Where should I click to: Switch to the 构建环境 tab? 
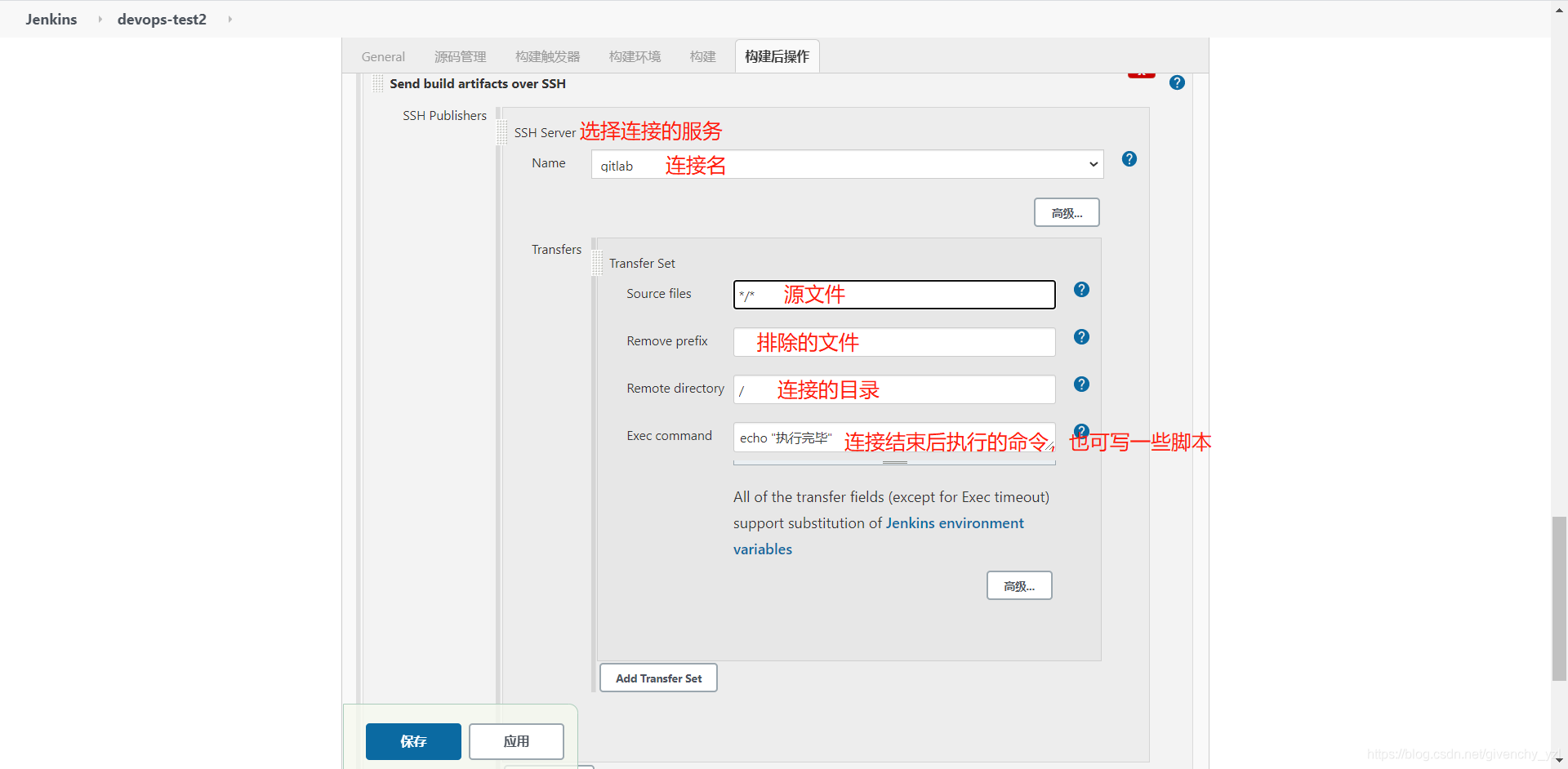pos(635,56)
